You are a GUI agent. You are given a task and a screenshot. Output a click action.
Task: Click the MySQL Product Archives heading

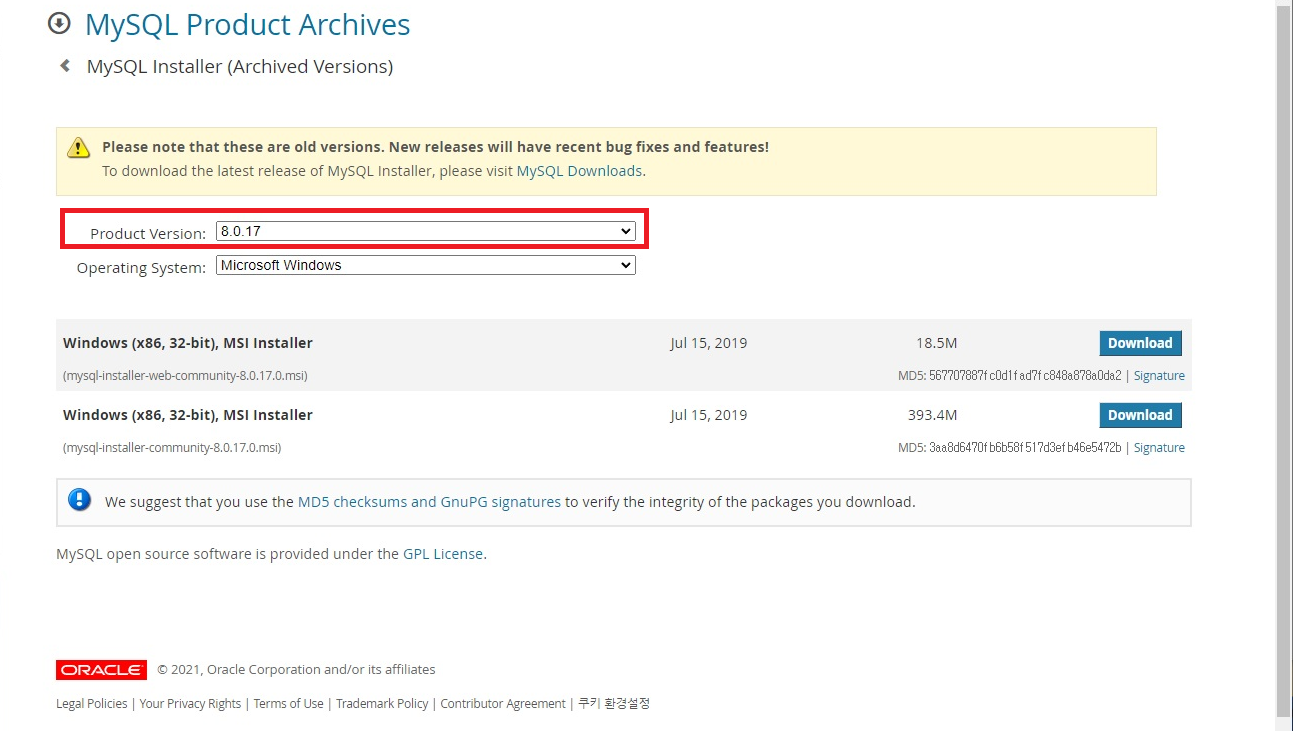tap(248, 24)
